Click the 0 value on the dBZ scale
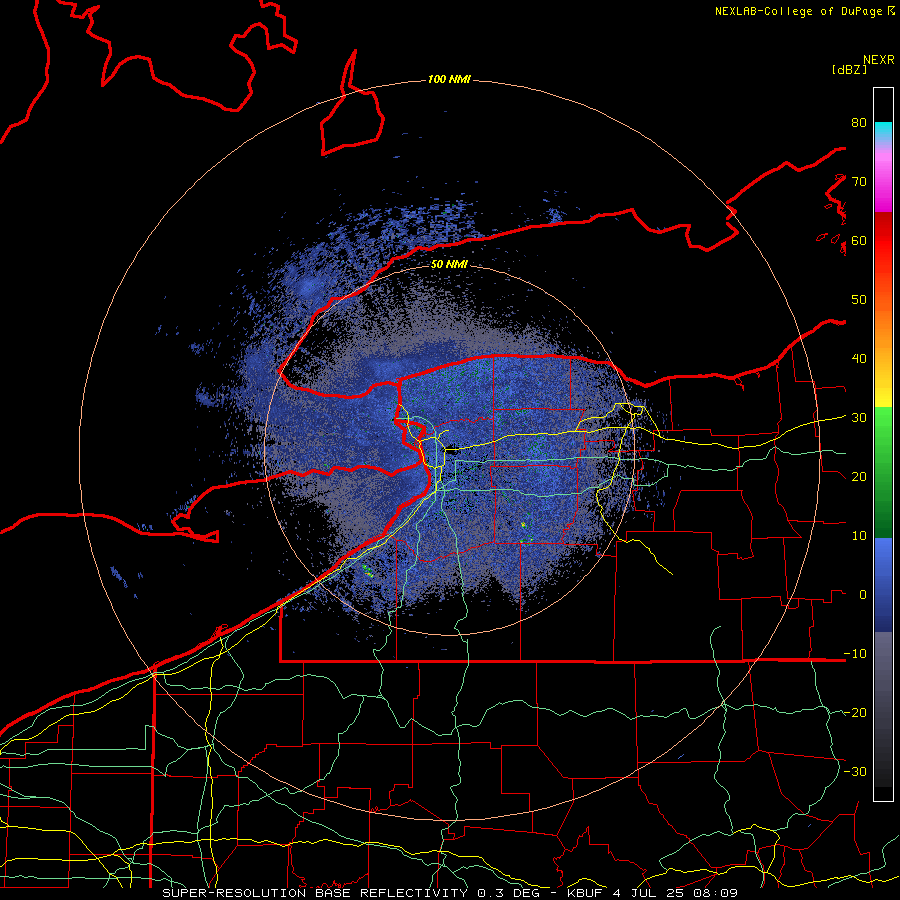900x900 pixels. 863,595
